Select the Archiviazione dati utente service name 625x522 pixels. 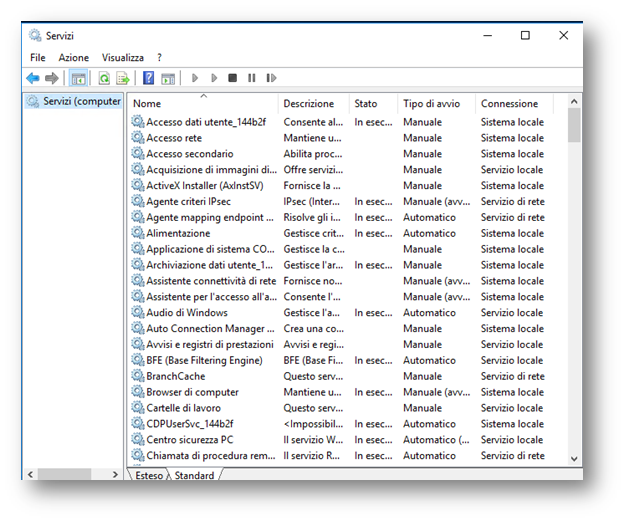pyautogui.click(x=210, y=265)
